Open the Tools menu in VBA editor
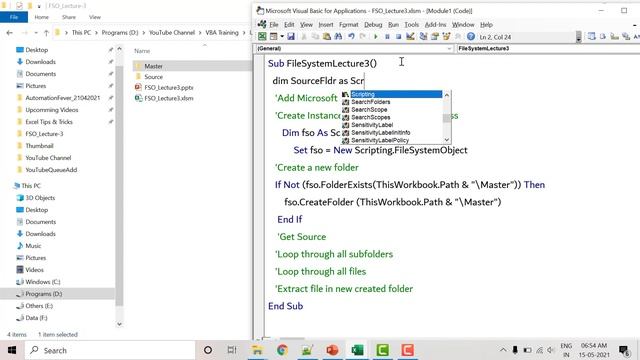Image resolution: width=640 pixels, height=360 pixels. tap(411, 24)
